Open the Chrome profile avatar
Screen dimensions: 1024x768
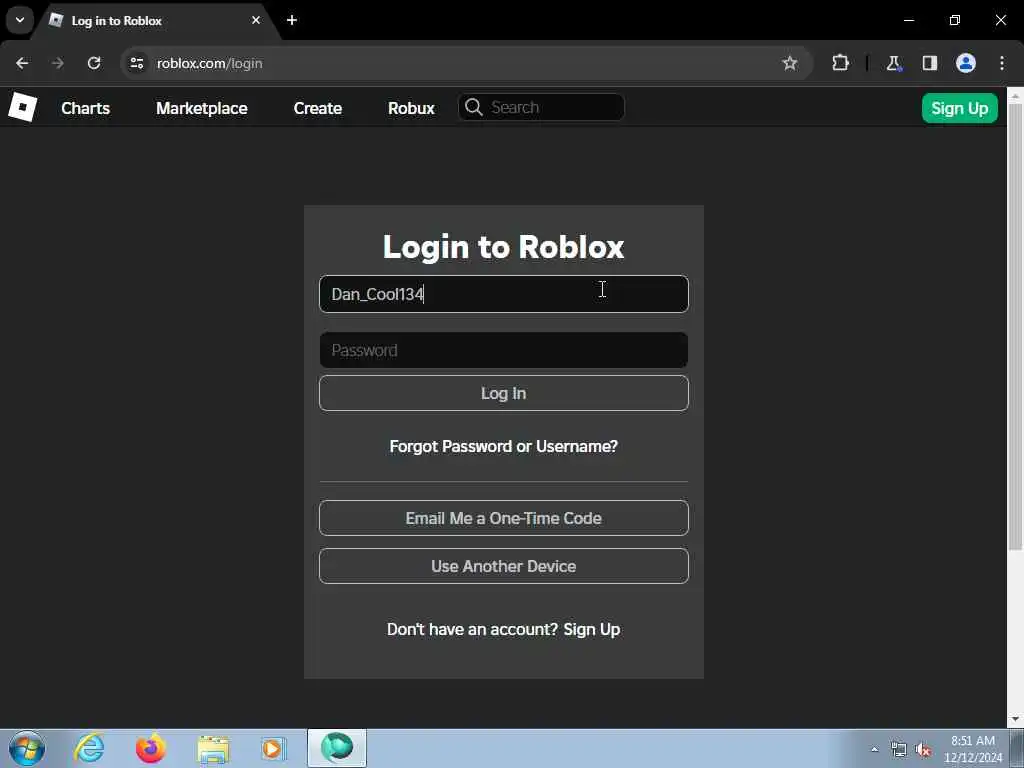(x=966, y=63)
